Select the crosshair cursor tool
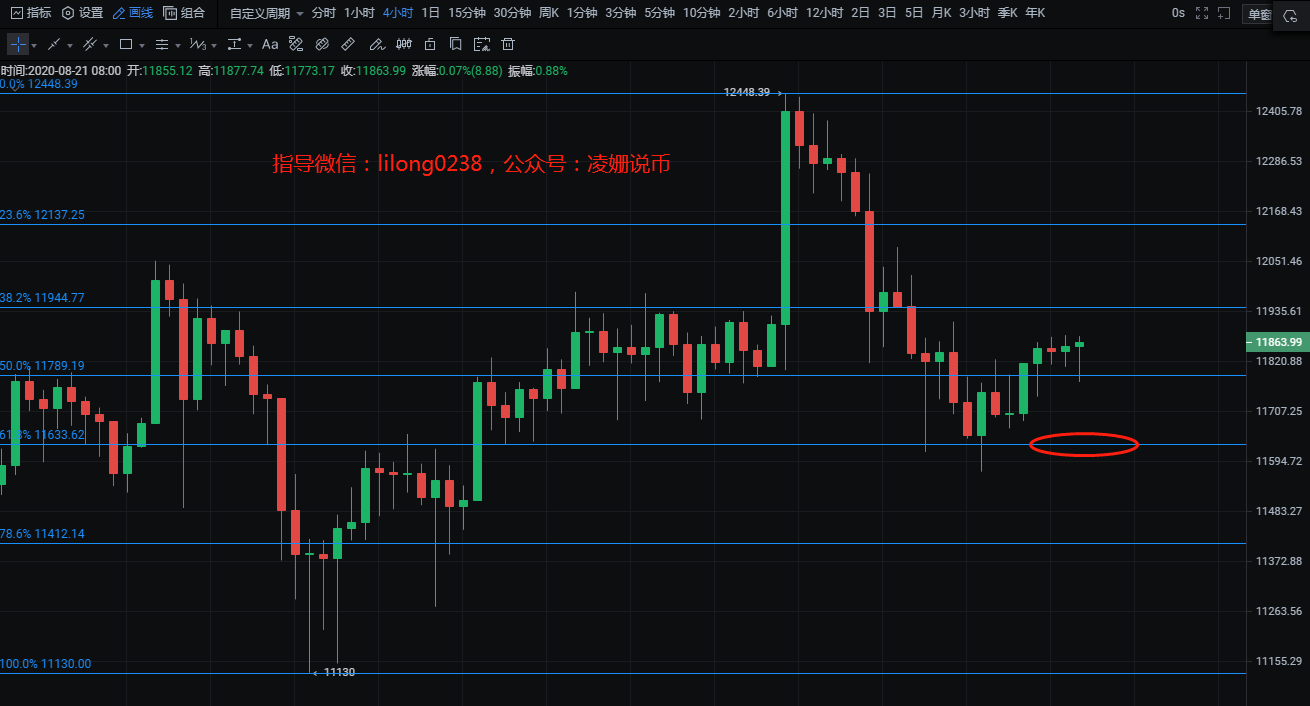This screenshot has height=706, width=1310. click(x=18, y=45)
